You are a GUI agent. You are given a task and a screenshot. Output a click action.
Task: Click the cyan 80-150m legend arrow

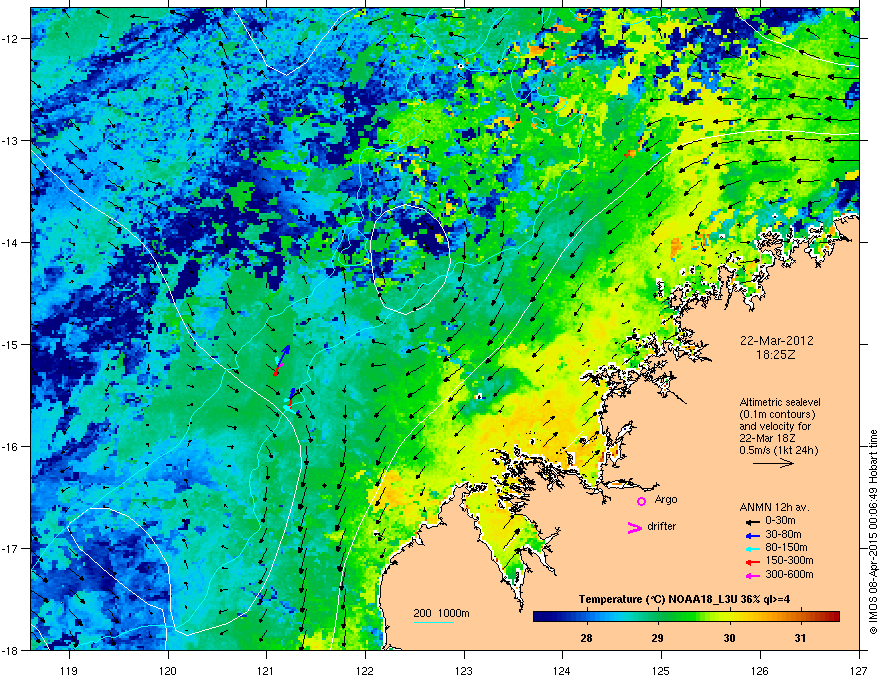coord(753,548)
